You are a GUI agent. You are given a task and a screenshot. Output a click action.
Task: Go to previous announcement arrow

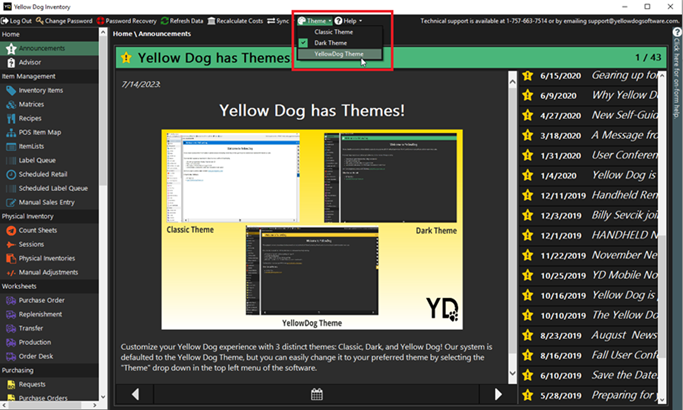pyautogui.click(x=135, y=394)
